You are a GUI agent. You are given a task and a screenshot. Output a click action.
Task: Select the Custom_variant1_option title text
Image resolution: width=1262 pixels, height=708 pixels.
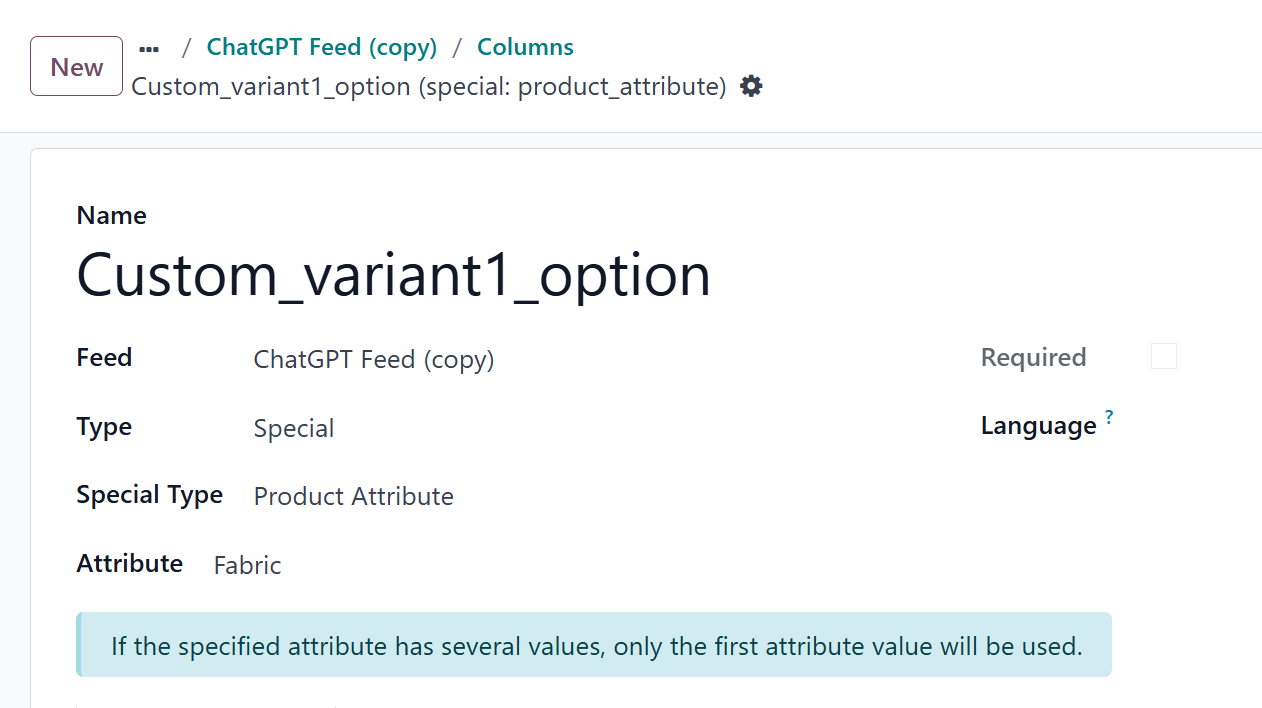(x=393, y=275)
